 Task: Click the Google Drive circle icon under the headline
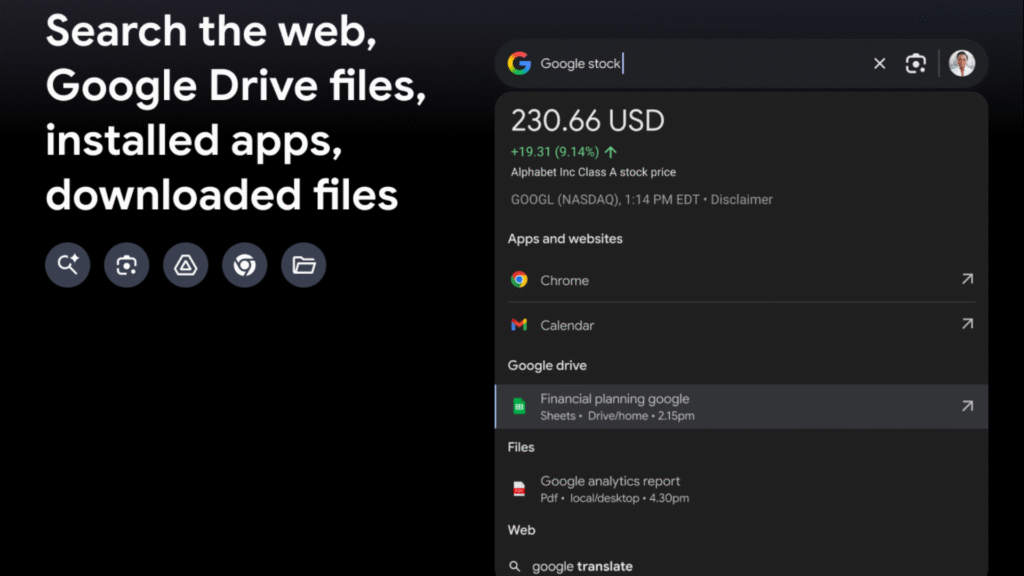point(185,265)
